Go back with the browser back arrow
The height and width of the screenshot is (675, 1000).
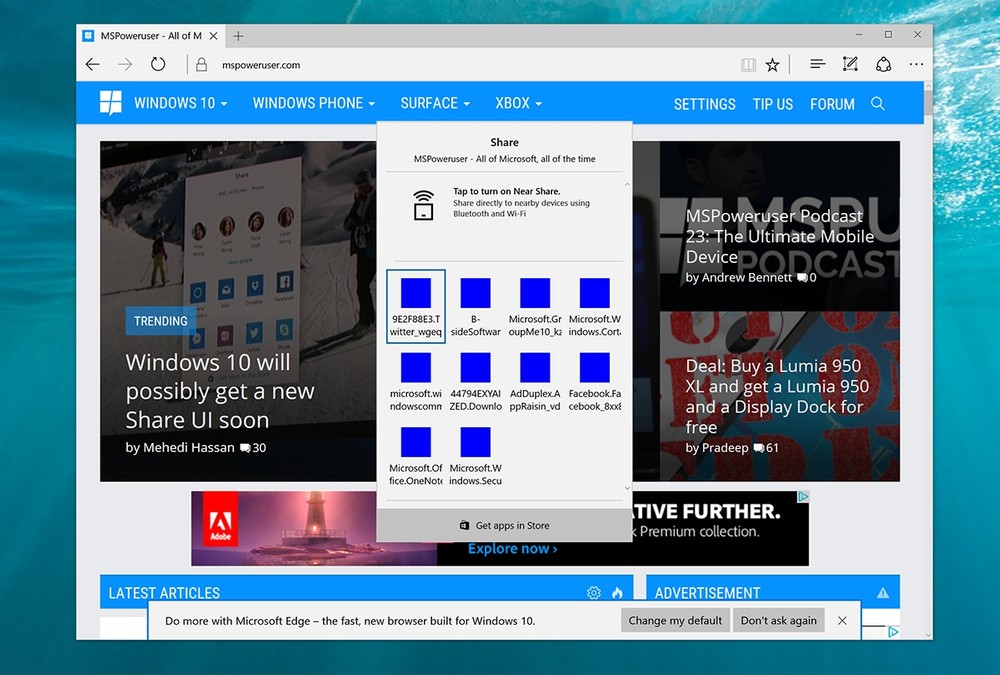[92, 64]
